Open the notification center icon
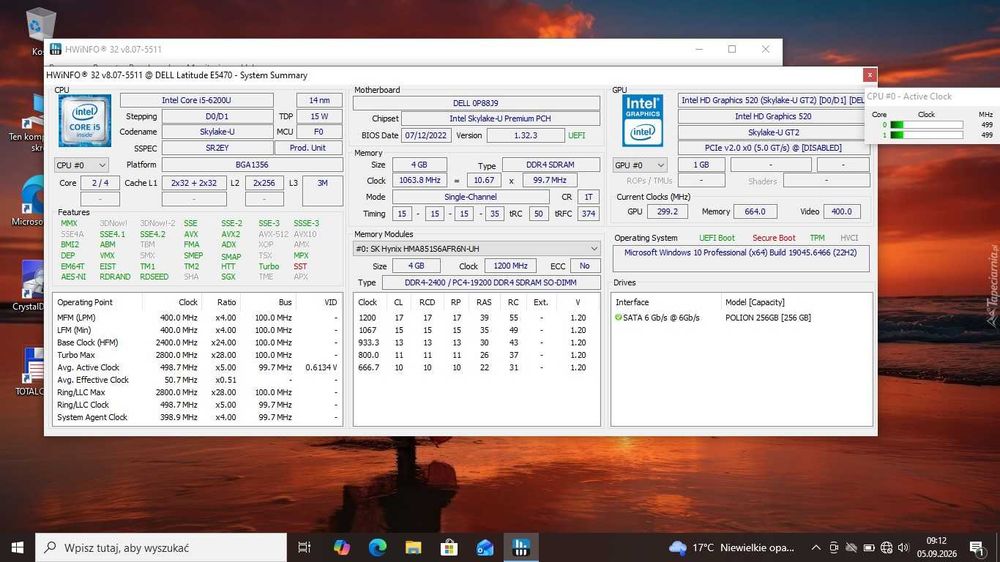This screenshot has width=1000, height=562. tap(976, 547)
